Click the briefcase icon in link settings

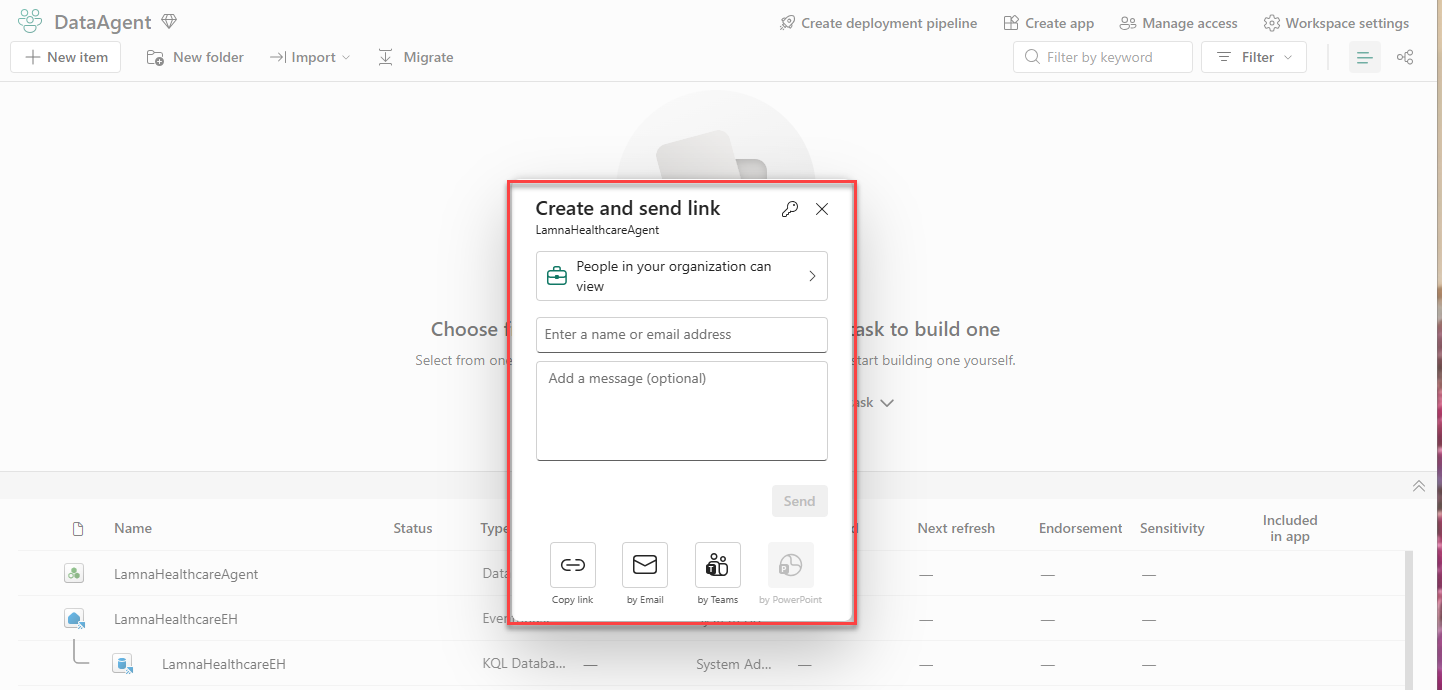point(557,276)
